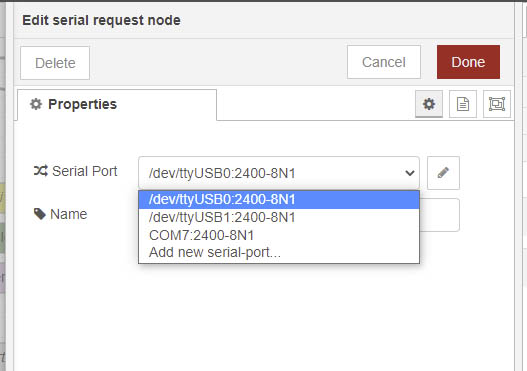Click into the Name input field
Image resolution: width=527 pixels, height=371 pixels.
439,215
